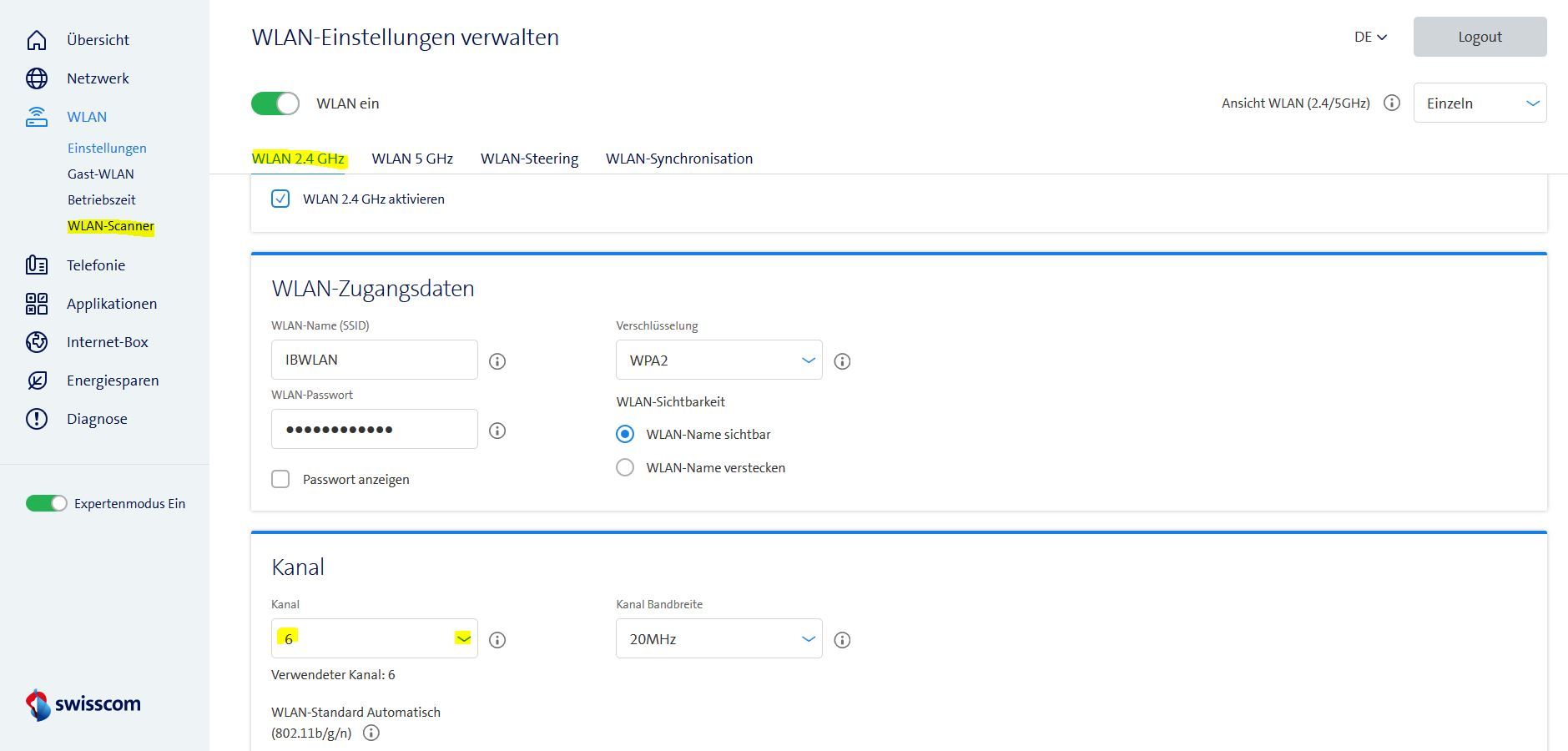Open the Einstellungen submenu link
This screenshot has width=1568, height=751.
107,148
